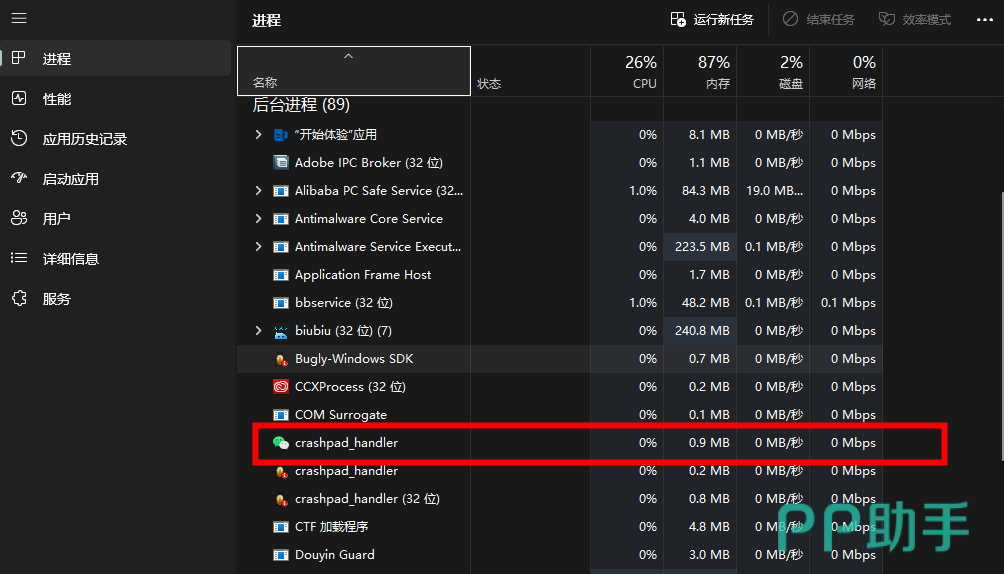Click the WeChat icon beside crashpad_handler
Screen dimensions: 1004x574
[280, 443]
